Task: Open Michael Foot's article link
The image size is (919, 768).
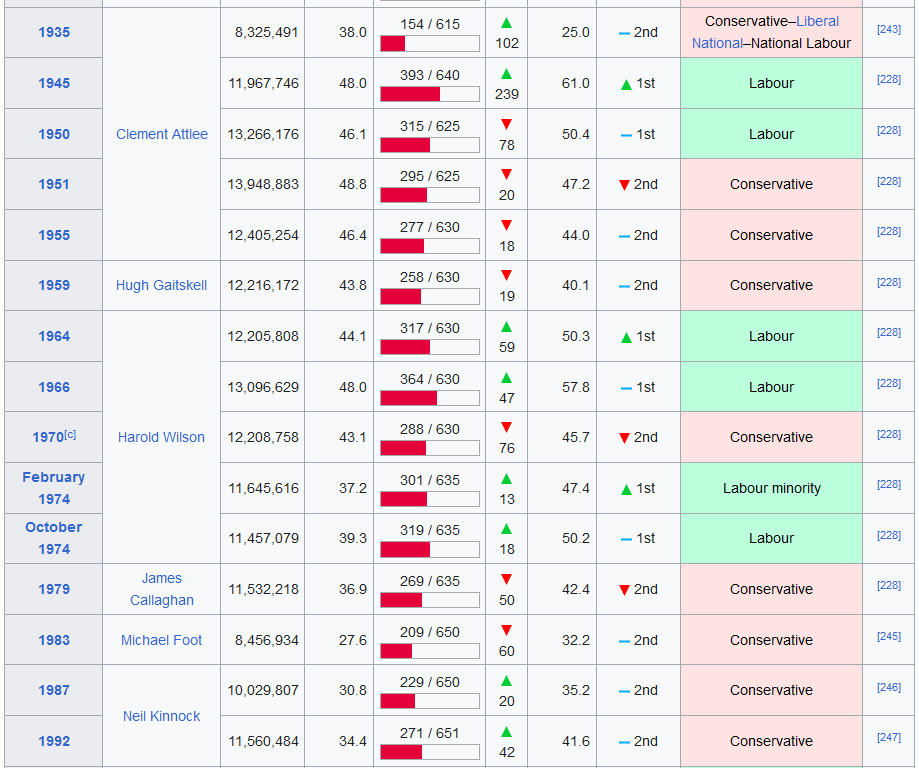Action: 161,640
